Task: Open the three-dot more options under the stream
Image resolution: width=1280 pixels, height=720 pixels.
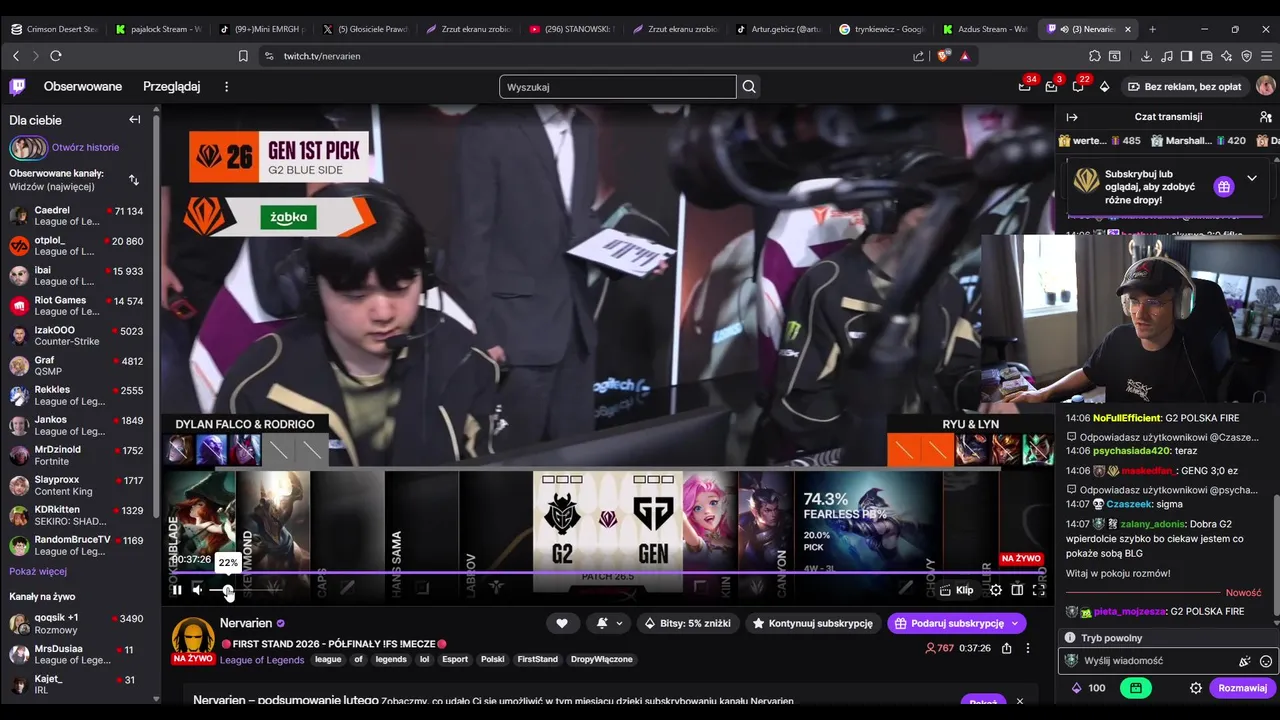Action: (1027, 648)
